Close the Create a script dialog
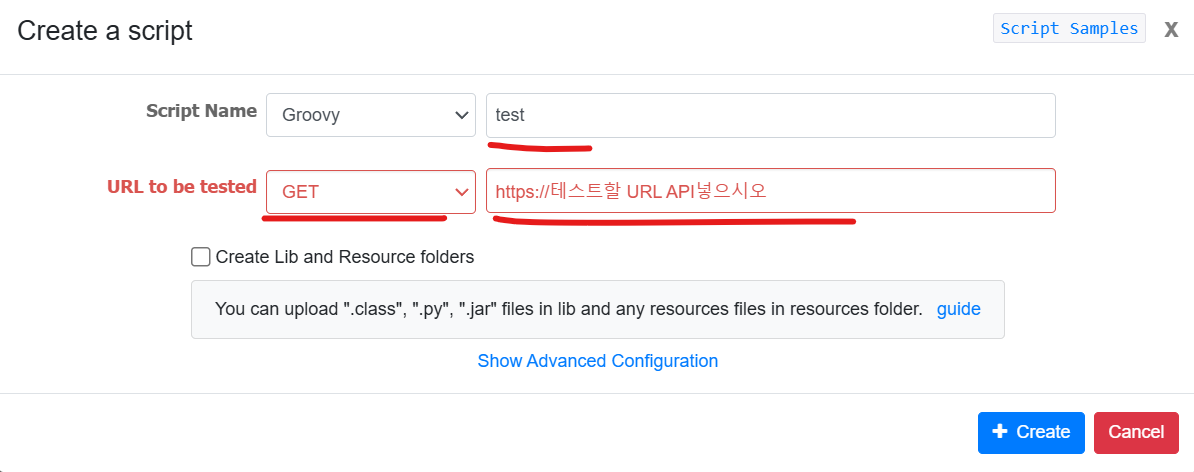The height and width of the screenshot is (472, 1194). point(1171,30)
